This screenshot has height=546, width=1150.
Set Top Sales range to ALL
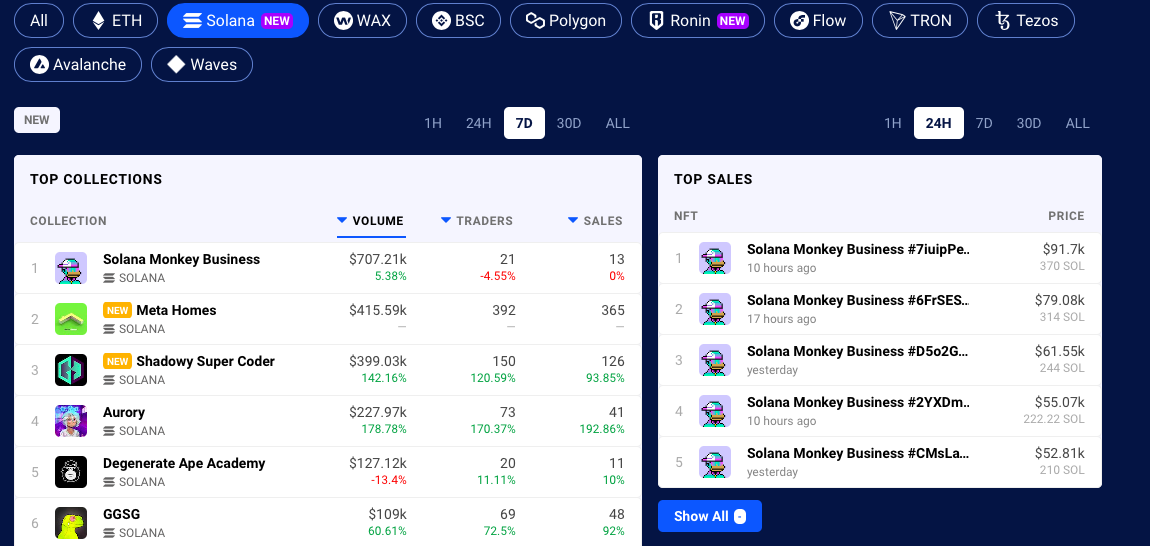(1077, 123)
